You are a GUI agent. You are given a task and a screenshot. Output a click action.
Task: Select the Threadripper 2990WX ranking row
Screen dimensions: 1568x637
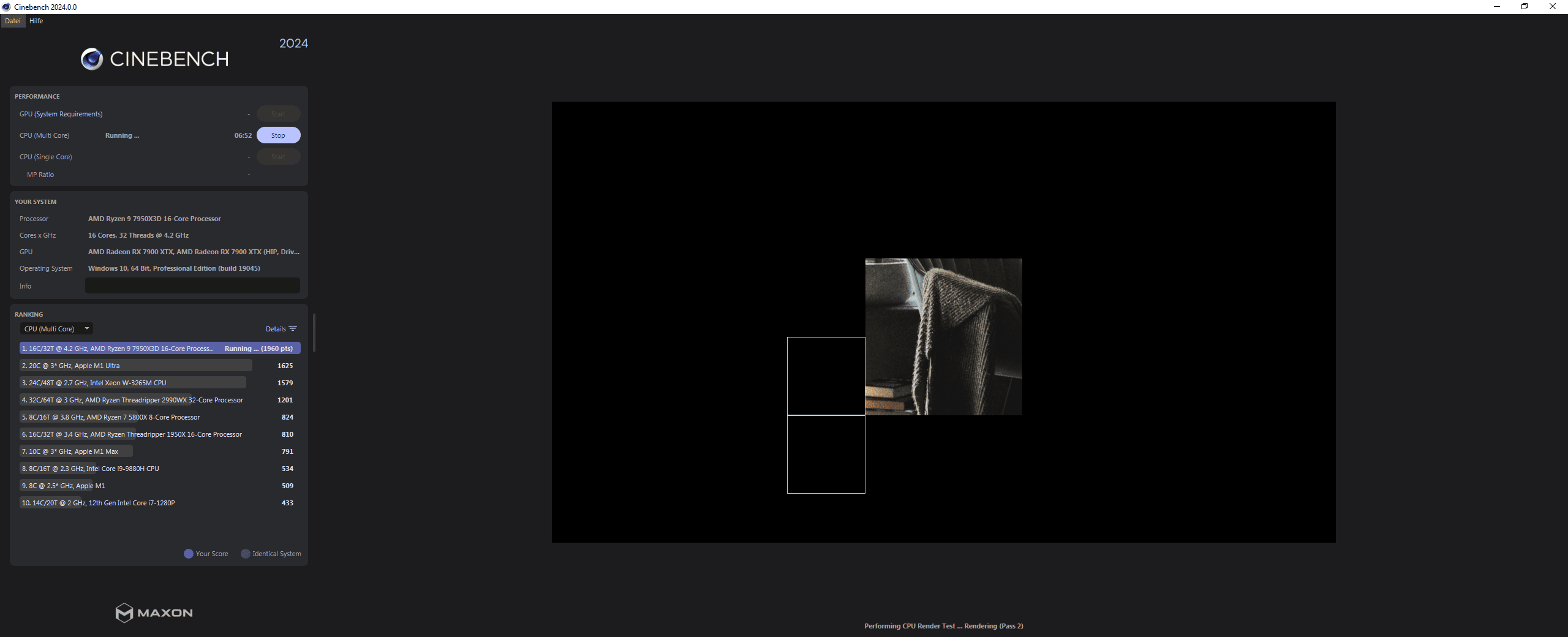[x=160, y=400]
